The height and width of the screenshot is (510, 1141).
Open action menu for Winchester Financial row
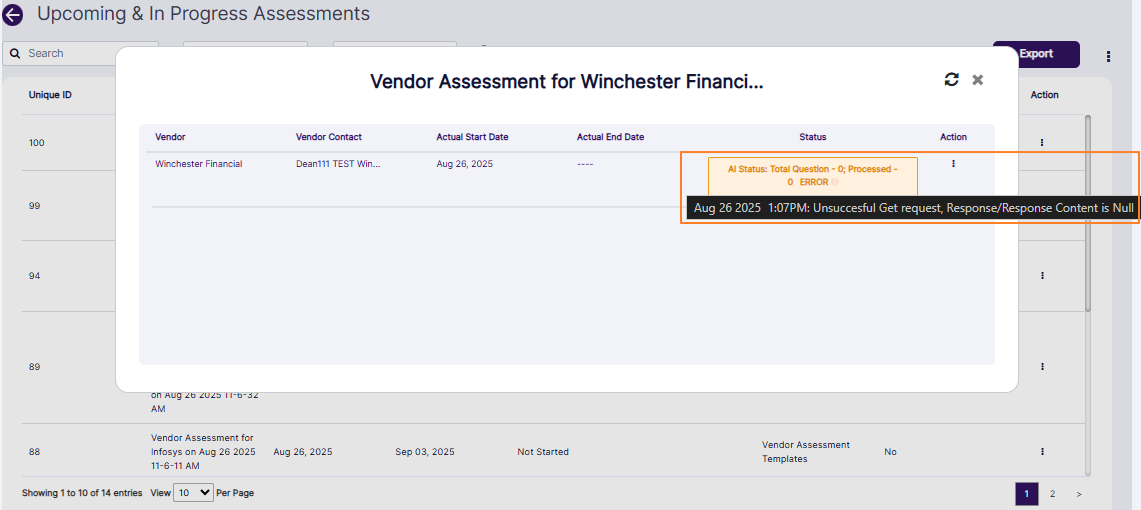pos(953,164)
